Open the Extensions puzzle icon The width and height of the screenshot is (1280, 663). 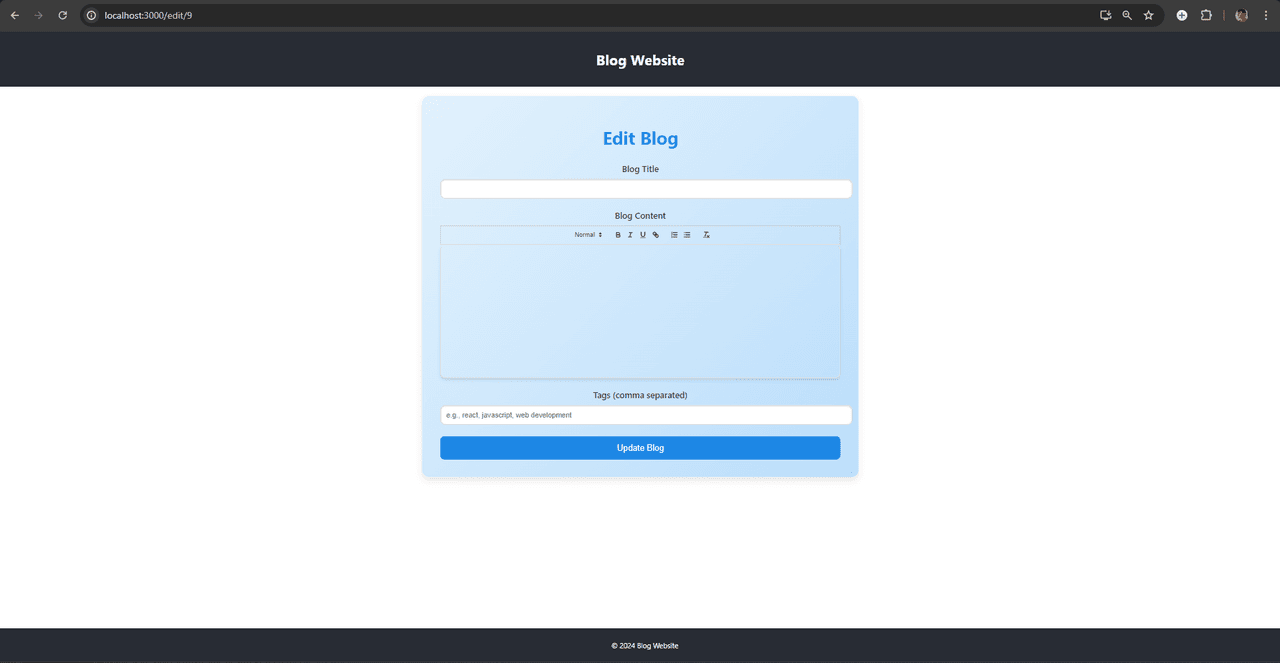click(1206, 15)
